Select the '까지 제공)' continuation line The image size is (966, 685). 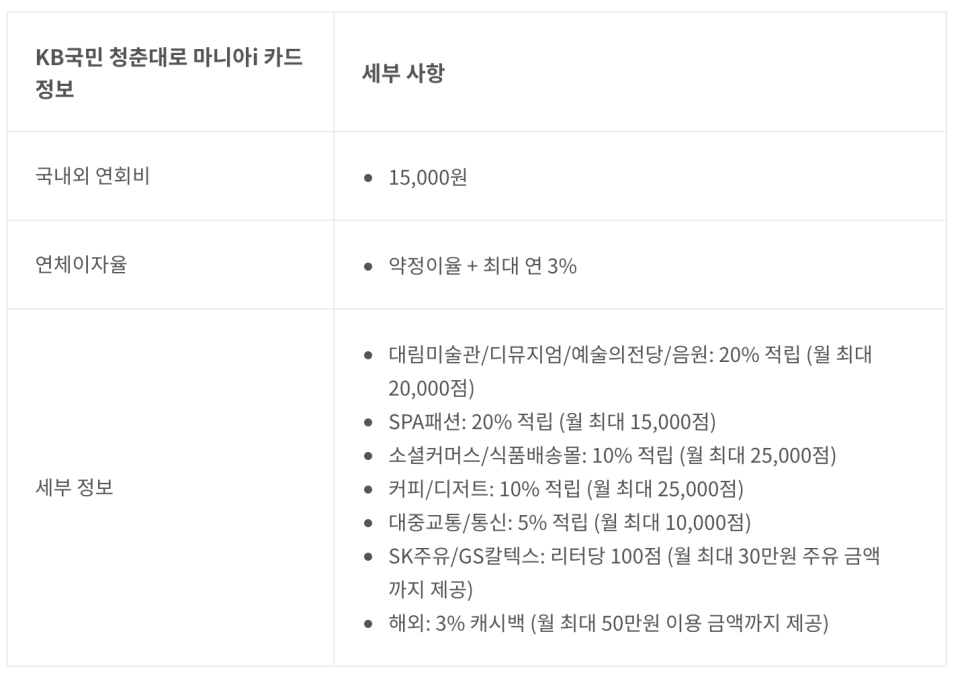[x=430, y=590]
